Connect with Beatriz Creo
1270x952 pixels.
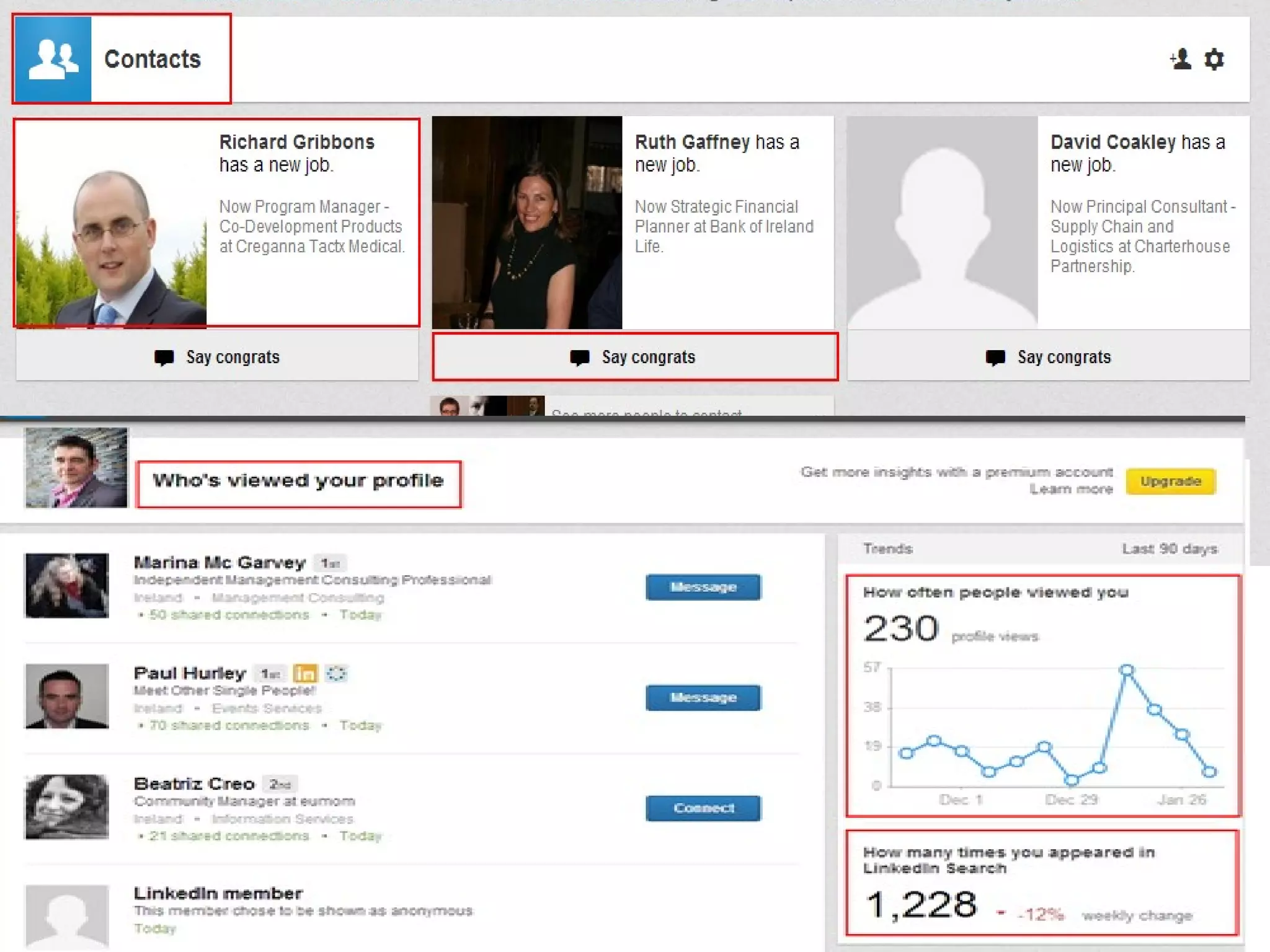pyautogui.click(x=703, y=808)
